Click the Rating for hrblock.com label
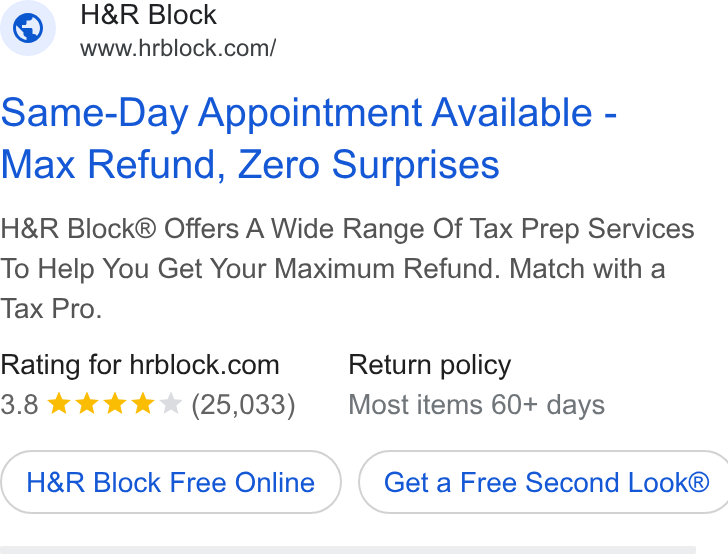This screenshot has width=728, height=554. (140, 365)
